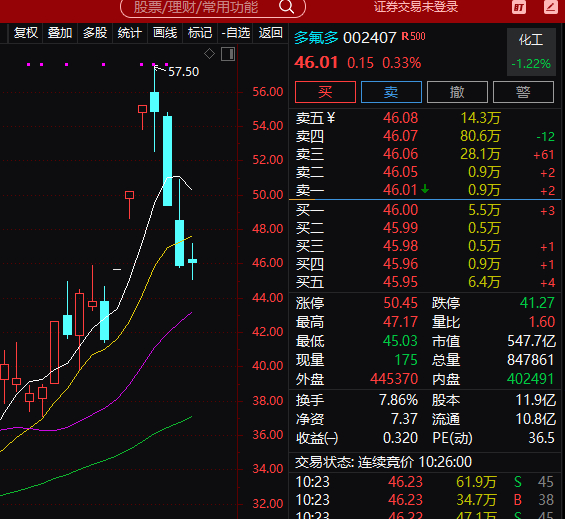The height and width of the screenshot is (519, 565).
Task: Click the 涨停 value 50.45
Action: [400, 303]
